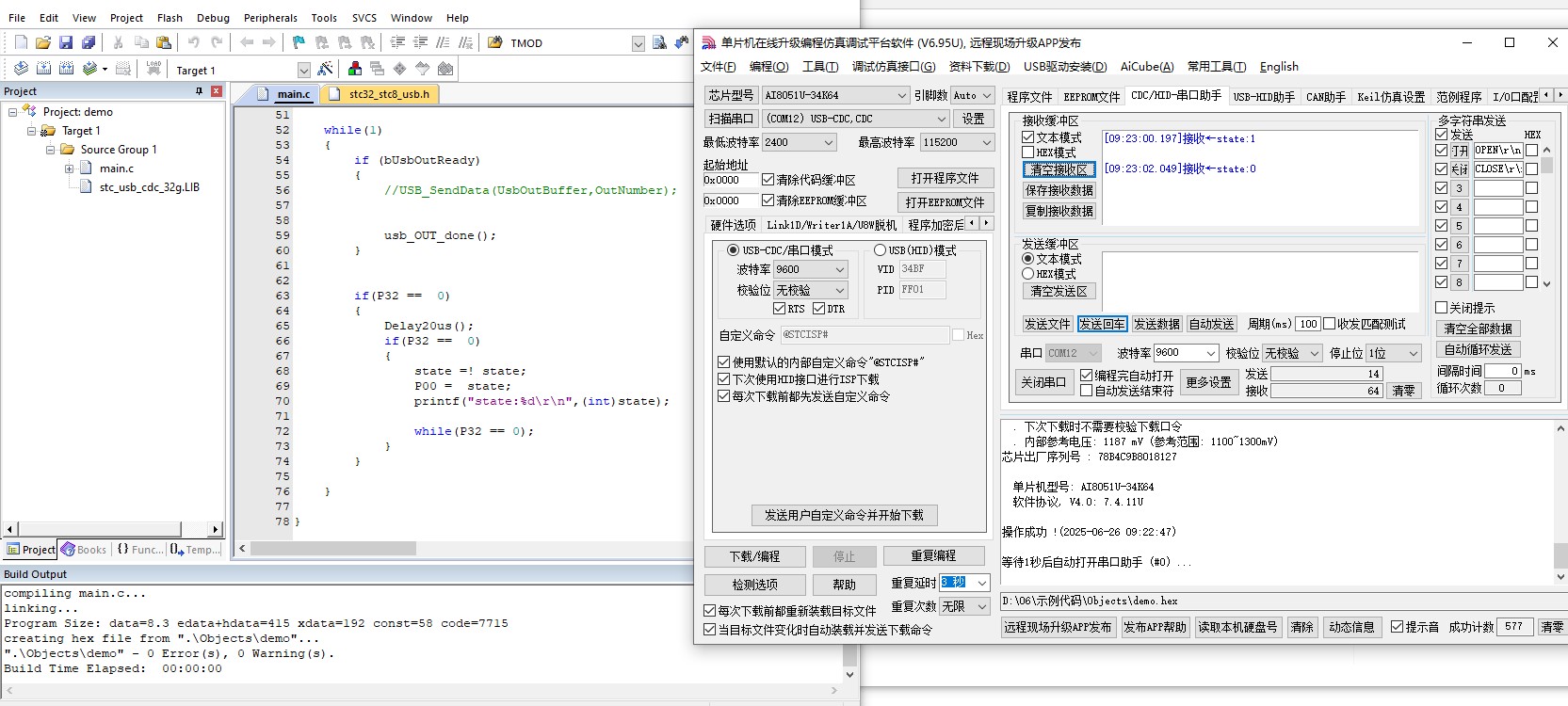
Task: Open the Peripherals menu in Keil
Action: pos(270,18)
